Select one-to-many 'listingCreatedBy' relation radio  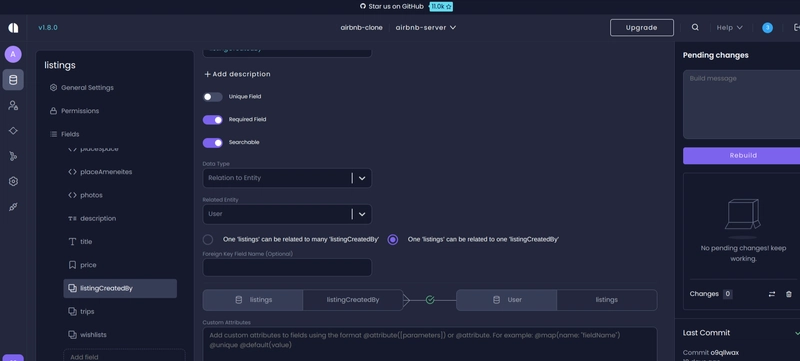pyautogui.click(x=208, y=240)
